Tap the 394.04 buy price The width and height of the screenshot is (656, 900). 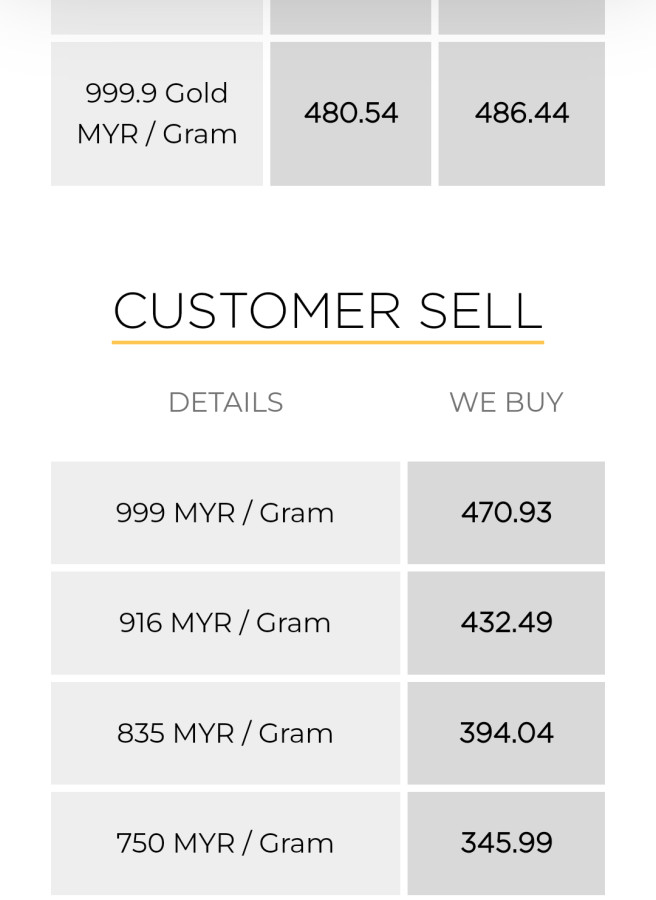pos(506,733)
